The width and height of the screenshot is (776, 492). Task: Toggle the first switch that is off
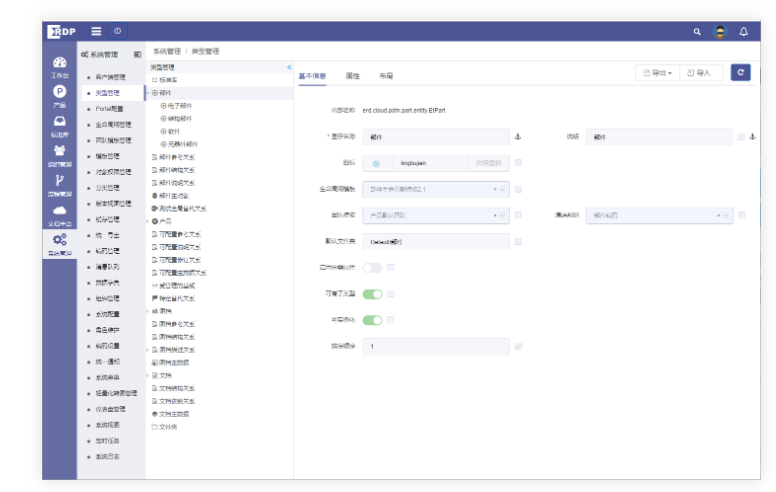tap(372, 267)
